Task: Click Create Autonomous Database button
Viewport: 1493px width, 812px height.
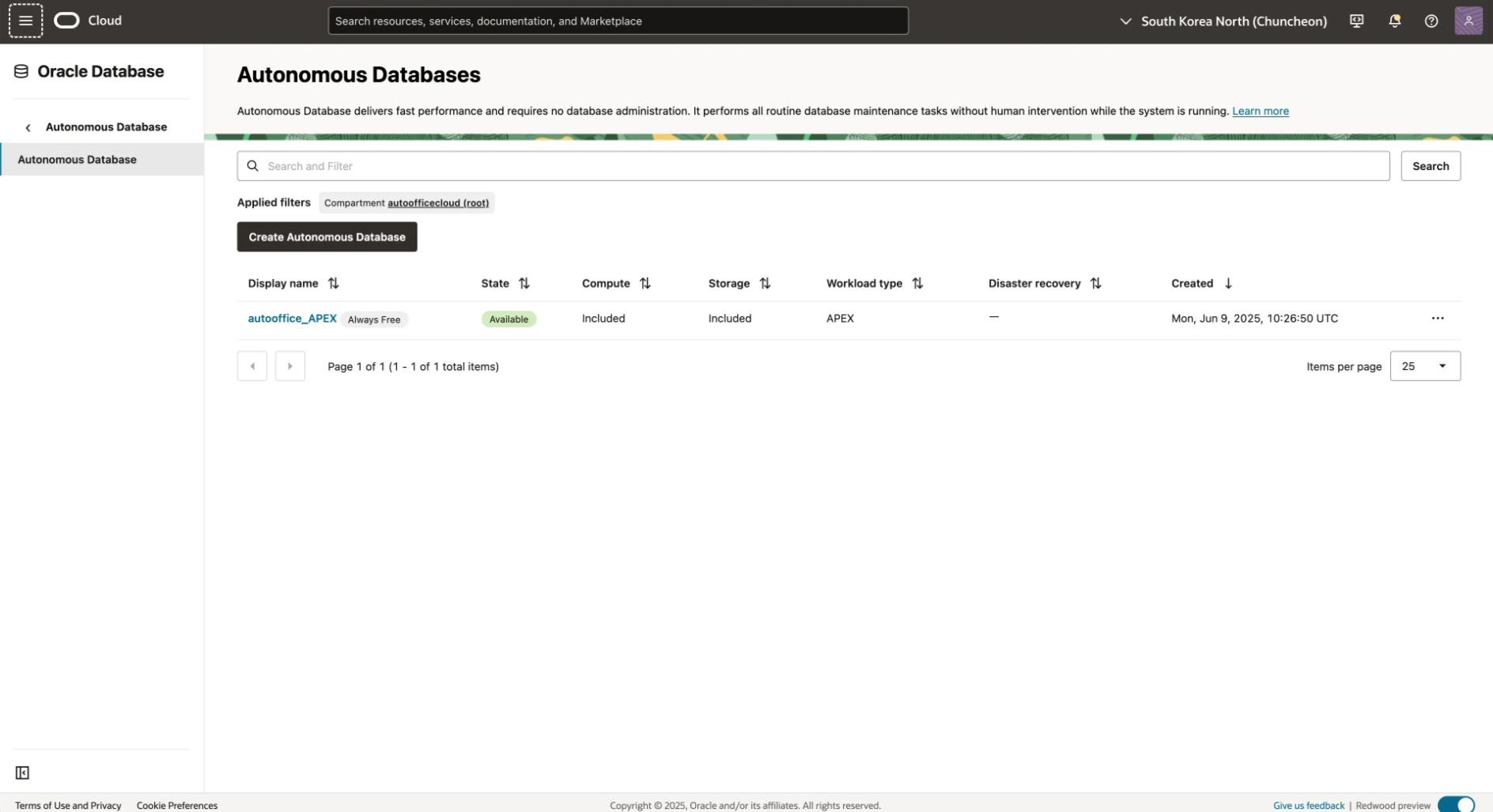Action: click(x=327, y=237)
